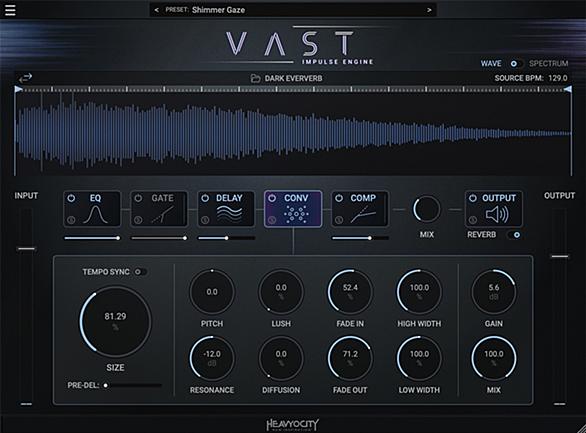Click the OUTPUT module speaker icon
586x433 pixels.
point(497,215)
